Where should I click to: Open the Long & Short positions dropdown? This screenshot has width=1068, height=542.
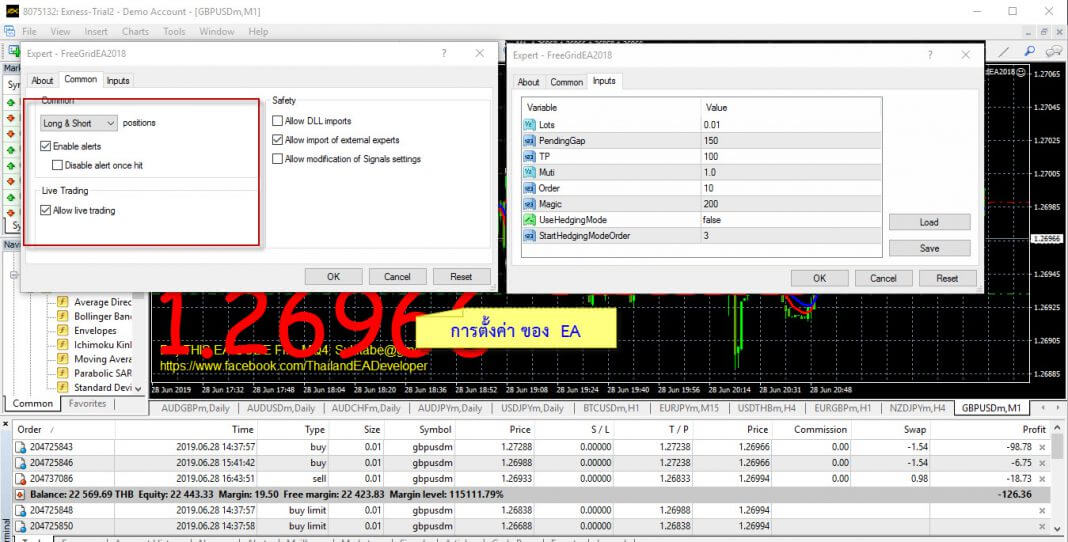pyautogui.click(x=79, y=123)
